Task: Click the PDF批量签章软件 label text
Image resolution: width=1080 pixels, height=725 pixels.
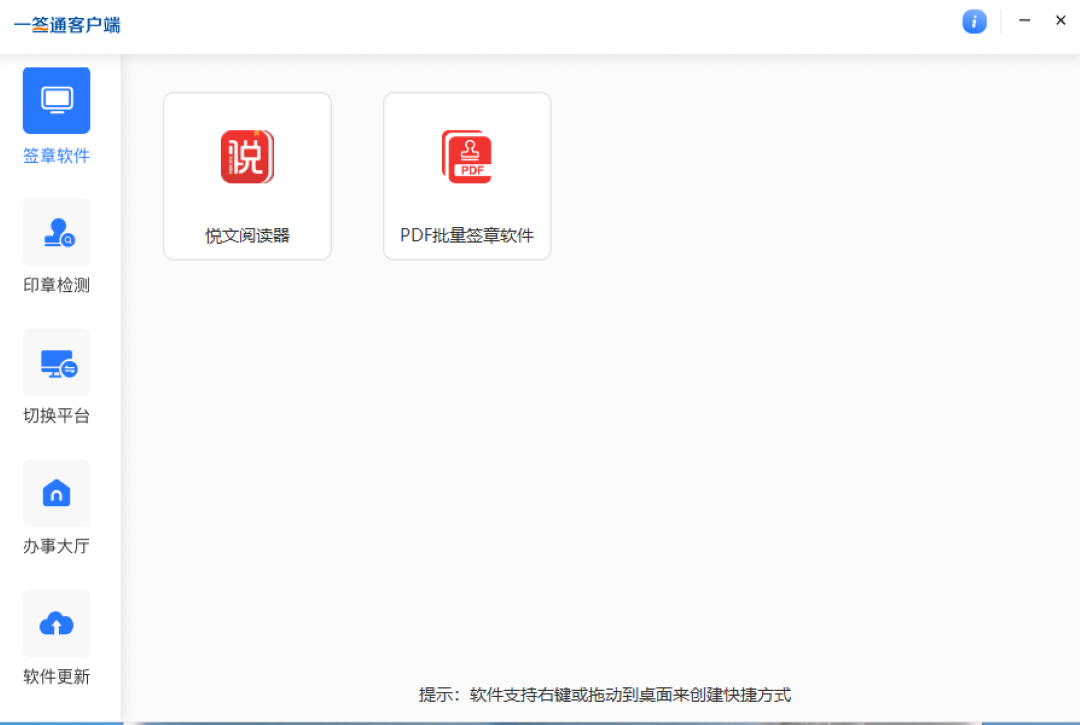Action: coord(466,236)
